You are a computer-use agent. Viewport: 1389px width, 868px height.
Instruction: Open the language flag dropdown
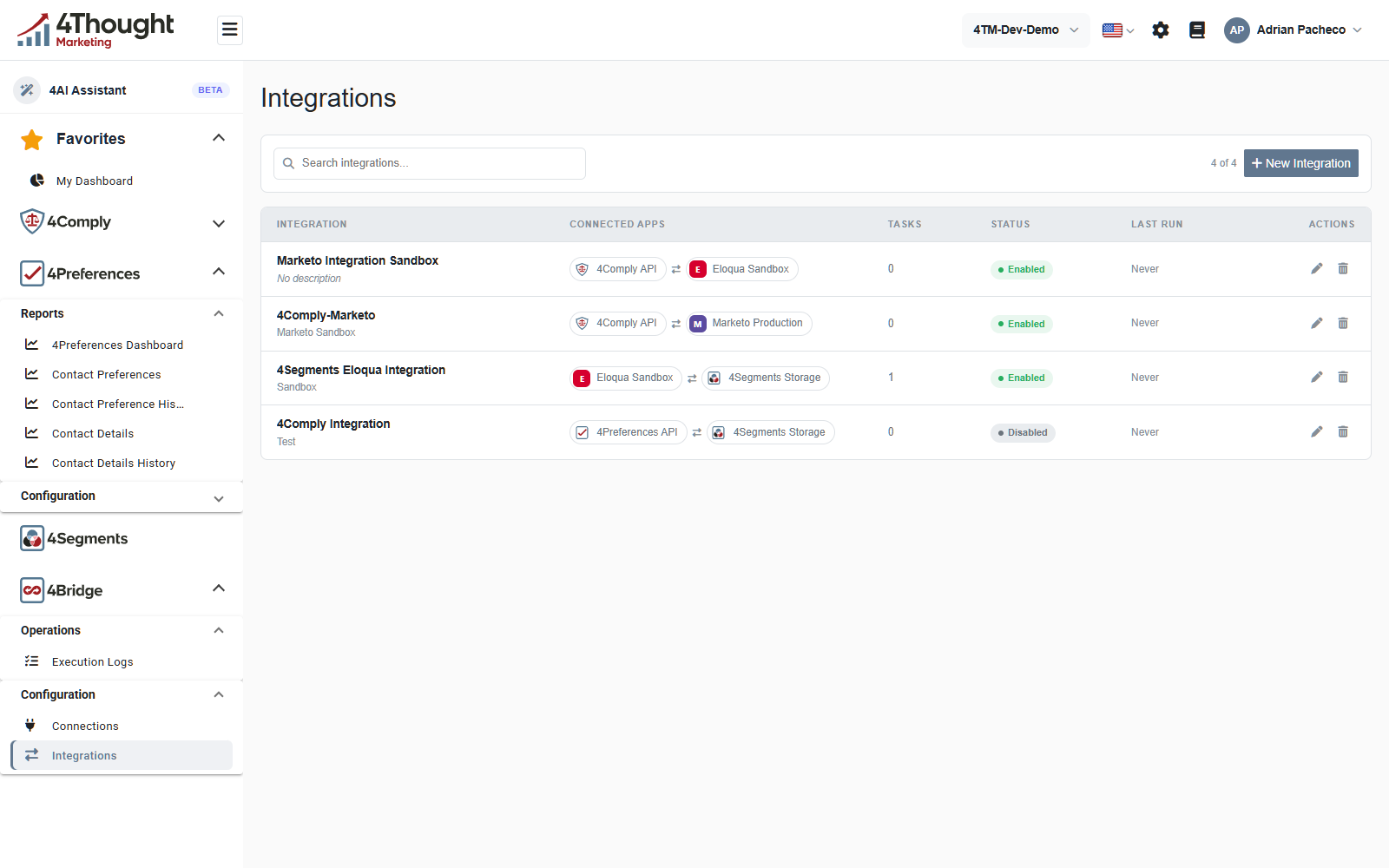pyautogui.click(x=1118, y=30)
